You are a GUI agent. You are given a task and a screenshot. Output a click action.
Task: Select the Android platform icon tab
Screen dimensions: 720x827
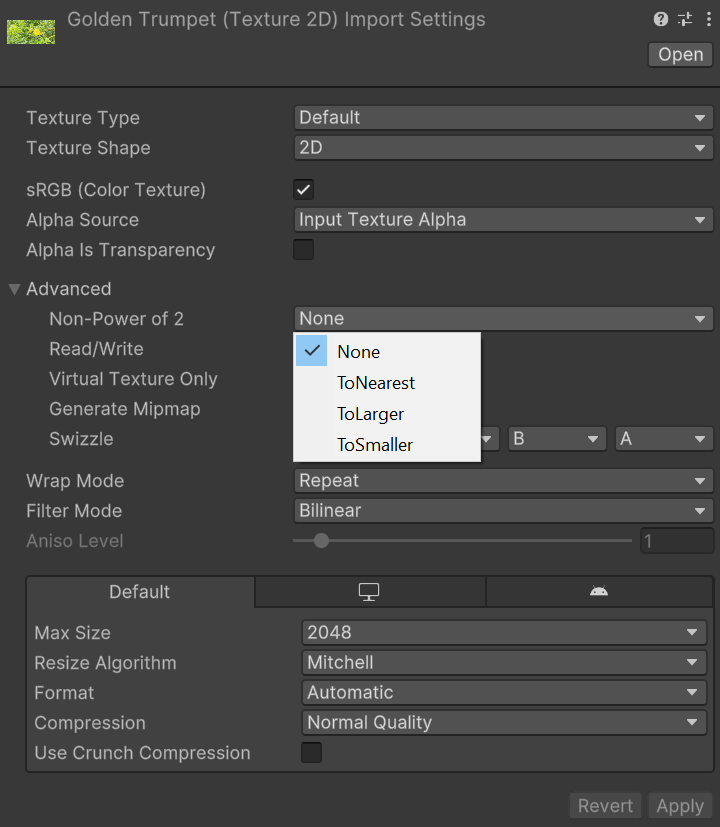tap(600, 591)
